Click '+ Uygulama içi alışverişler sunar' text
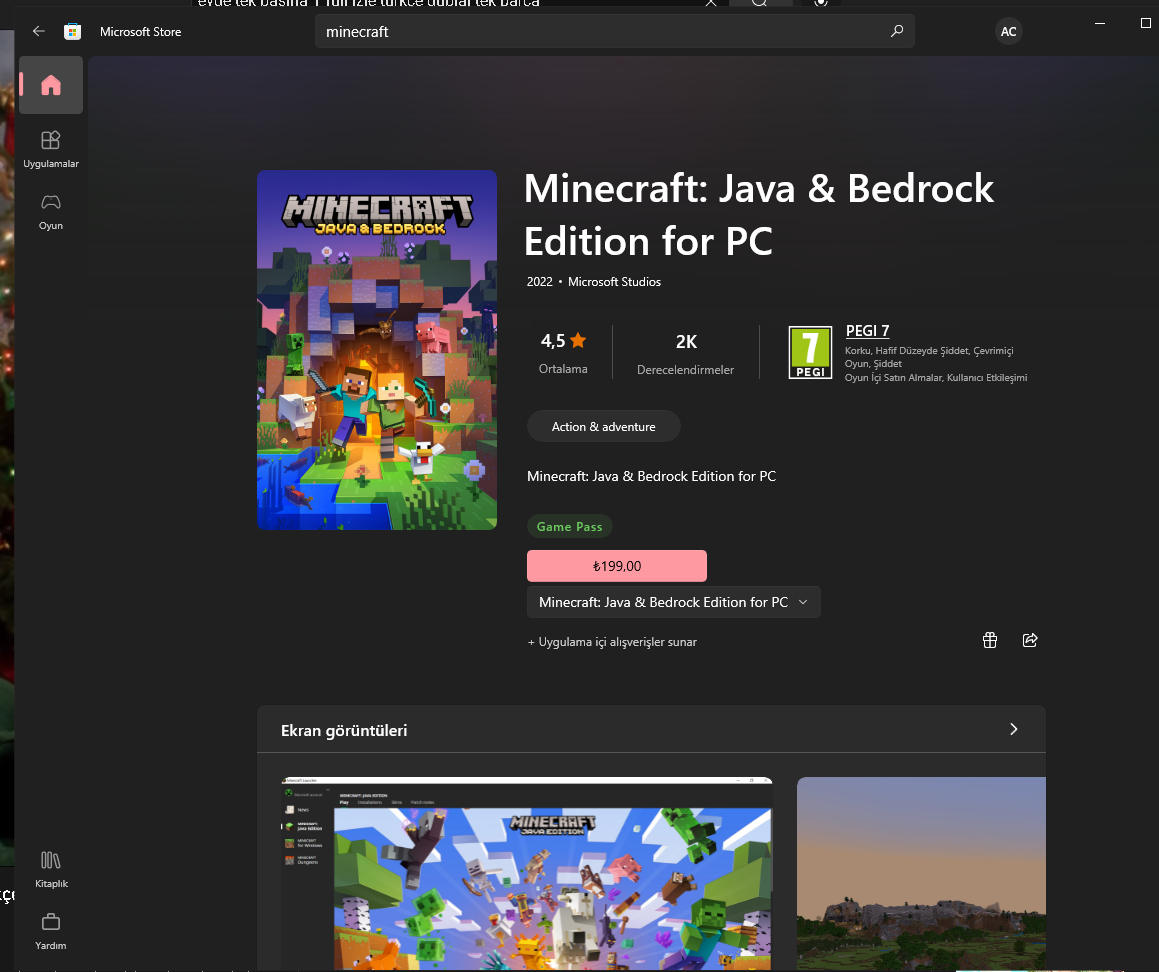 point(612,642)
